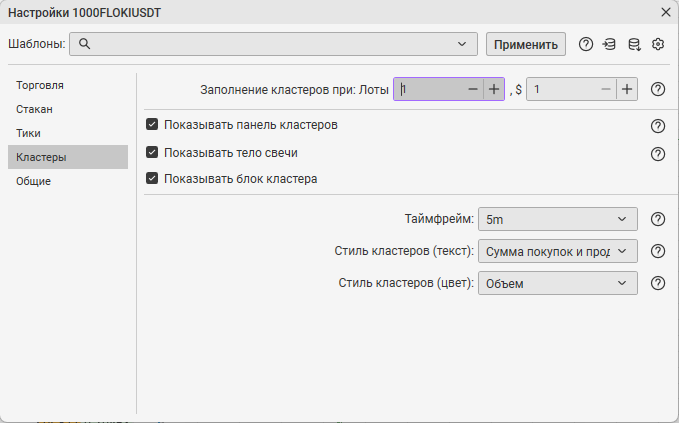The width and height of the screenshot is (679, 423).
Task: Click help icon beside Таймфрейм dropdown
Action: point(658,220)
